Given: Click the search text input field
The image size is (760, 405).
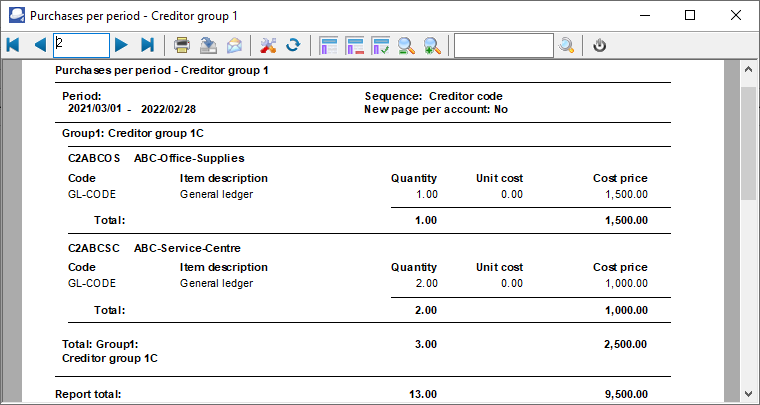Looking at the screenshot, I should [504, 46].
